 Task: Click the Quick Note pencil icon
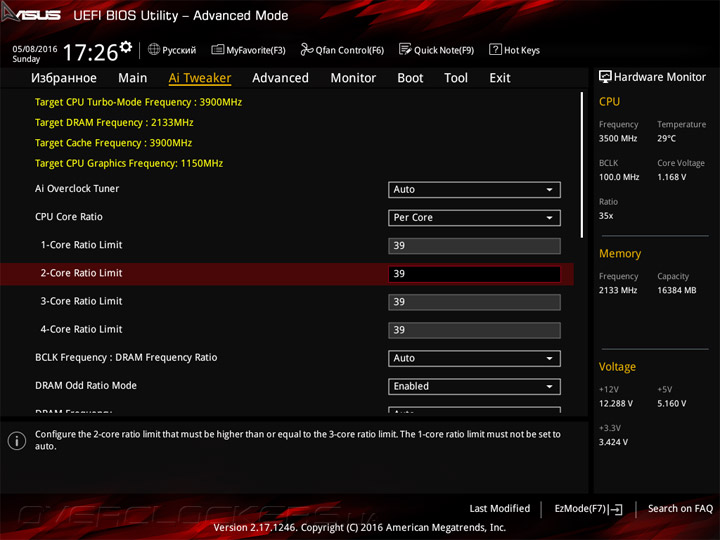coord(405,49)
